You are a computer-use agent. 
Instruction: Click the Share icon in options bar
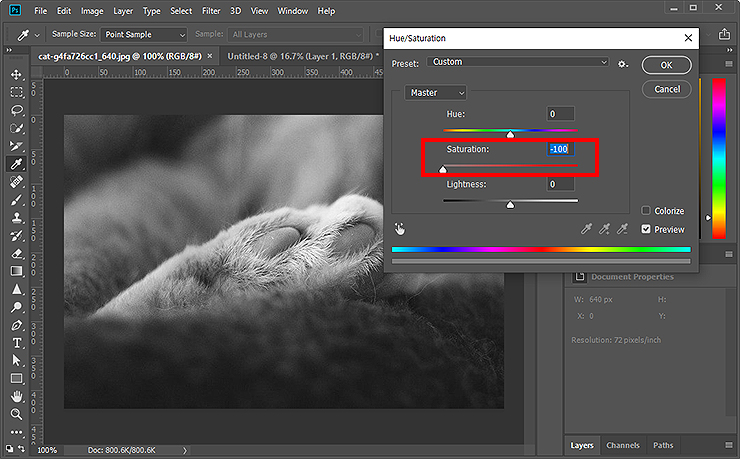click(x=724, y=34)
